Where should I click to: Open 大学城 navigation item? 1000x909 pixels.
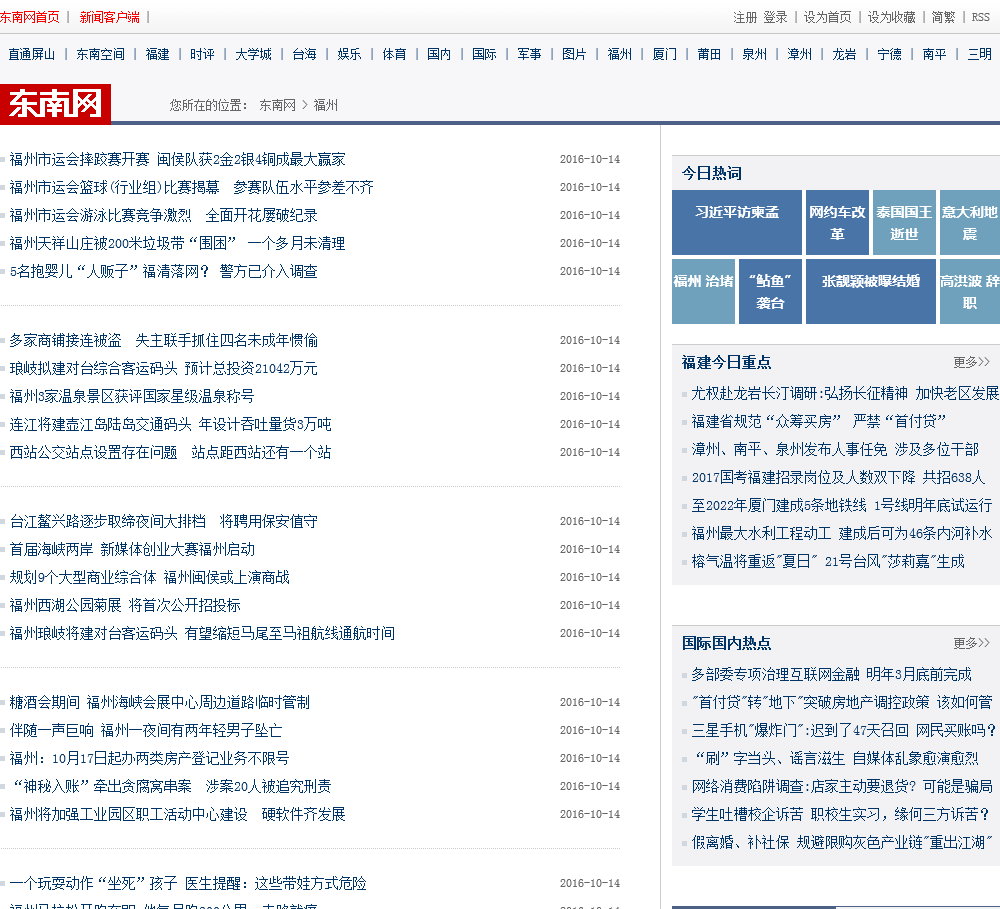point(253,54)
